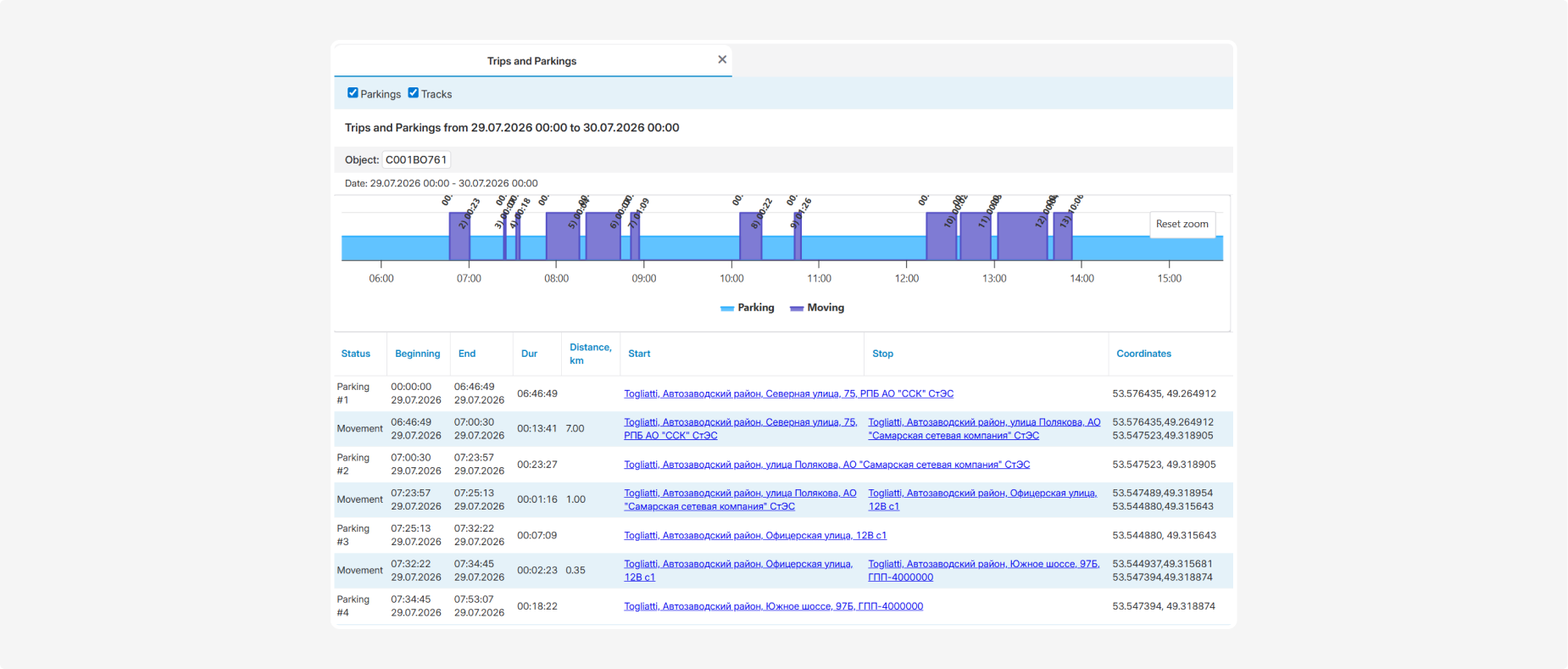Open Офицерская улица, 12В с1 stop link in Movement row
1568x669 pixels.
982,499
